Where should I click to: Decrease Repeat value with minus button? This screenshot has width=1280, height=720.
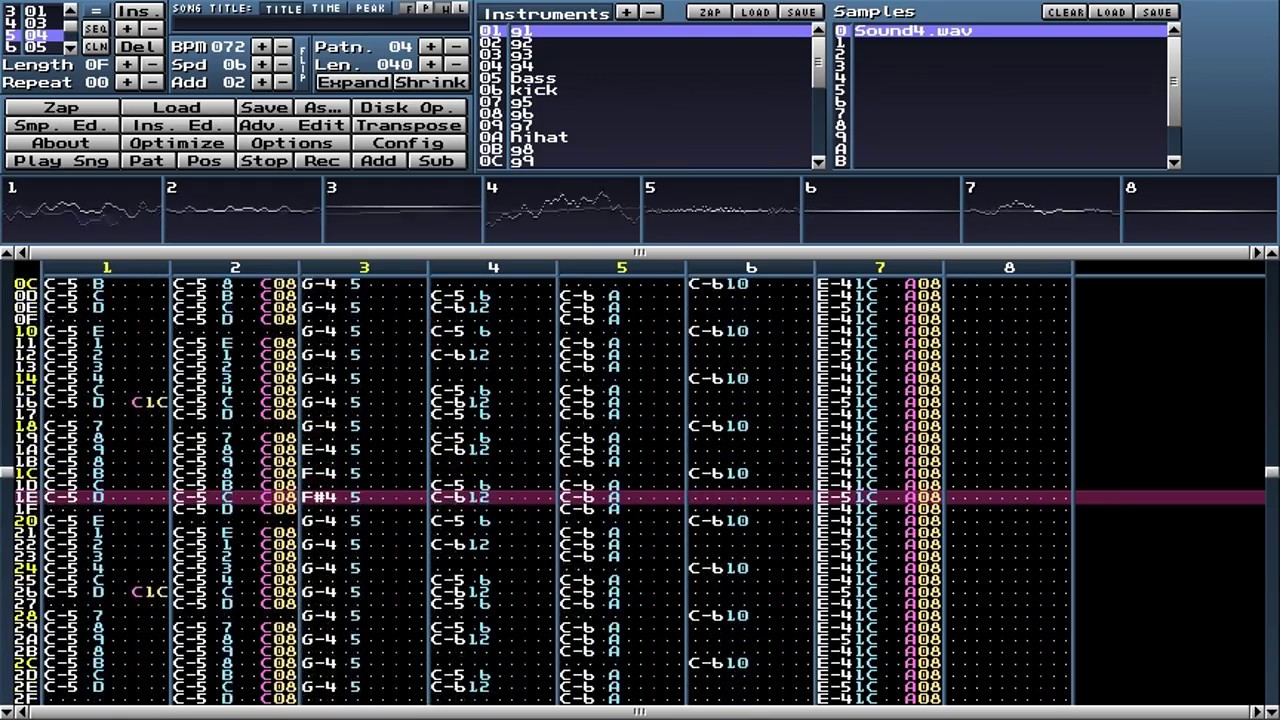click(x=151, y=82)
